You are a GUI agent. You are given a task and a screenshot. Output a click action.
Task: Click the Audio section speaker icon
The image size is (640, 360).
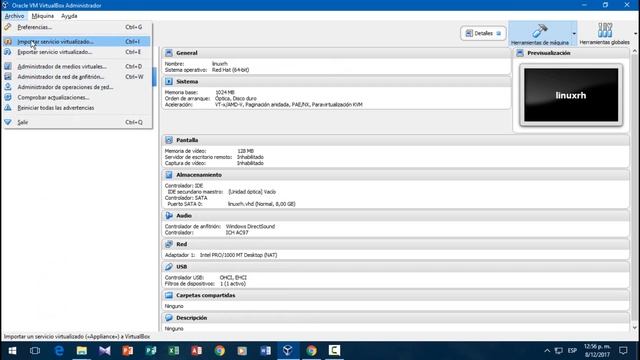pos(169,216)
